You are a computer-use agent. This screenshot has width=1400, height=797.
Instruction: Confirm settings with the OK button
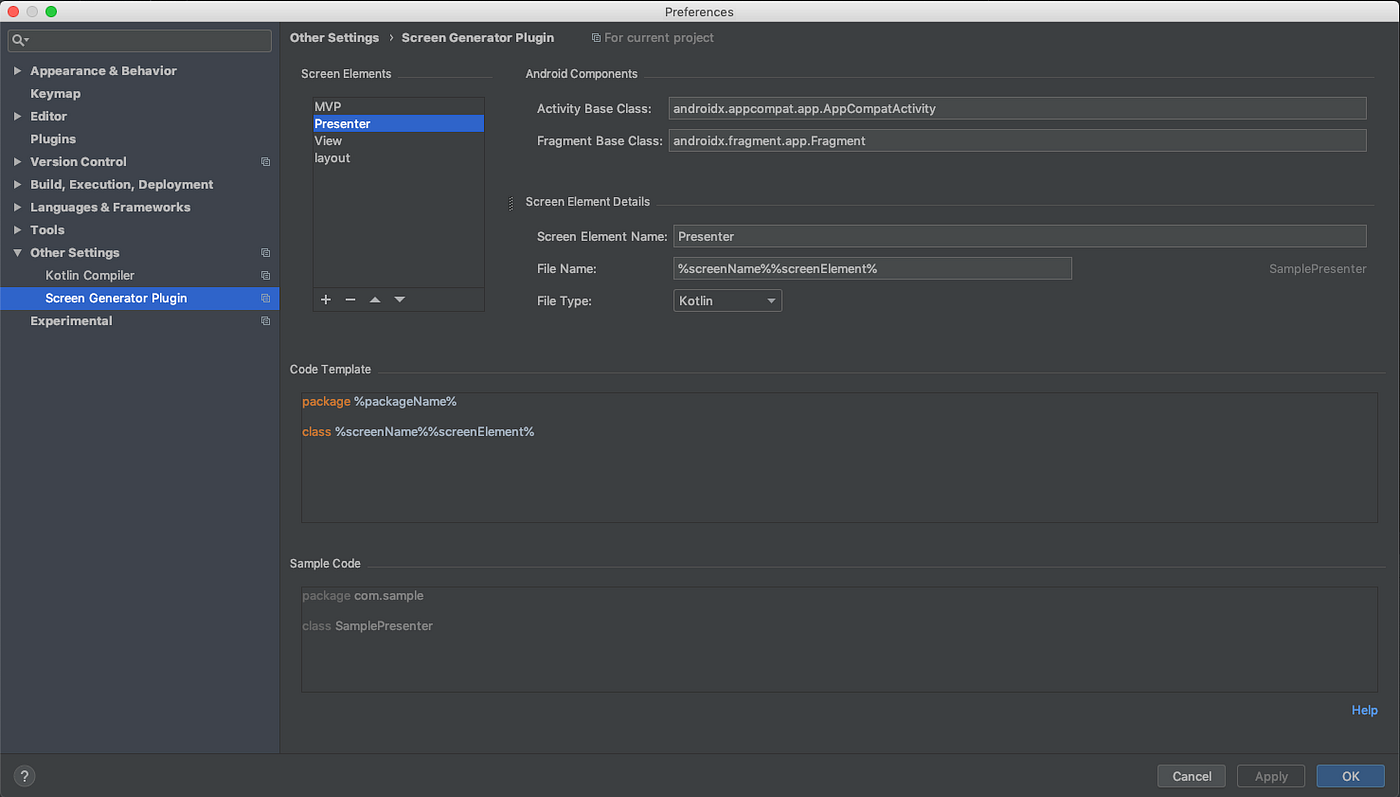1350,775
